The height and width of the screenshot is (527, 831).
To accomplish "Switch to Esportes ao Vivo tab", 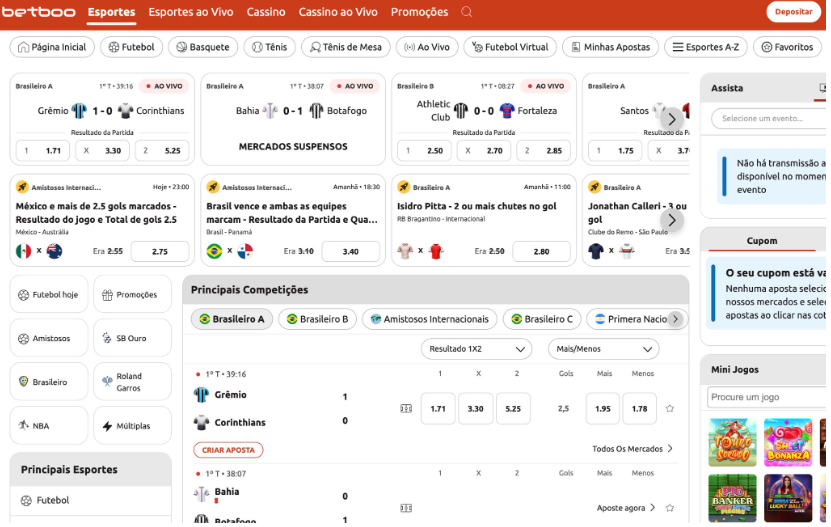I will coord(191,12).
